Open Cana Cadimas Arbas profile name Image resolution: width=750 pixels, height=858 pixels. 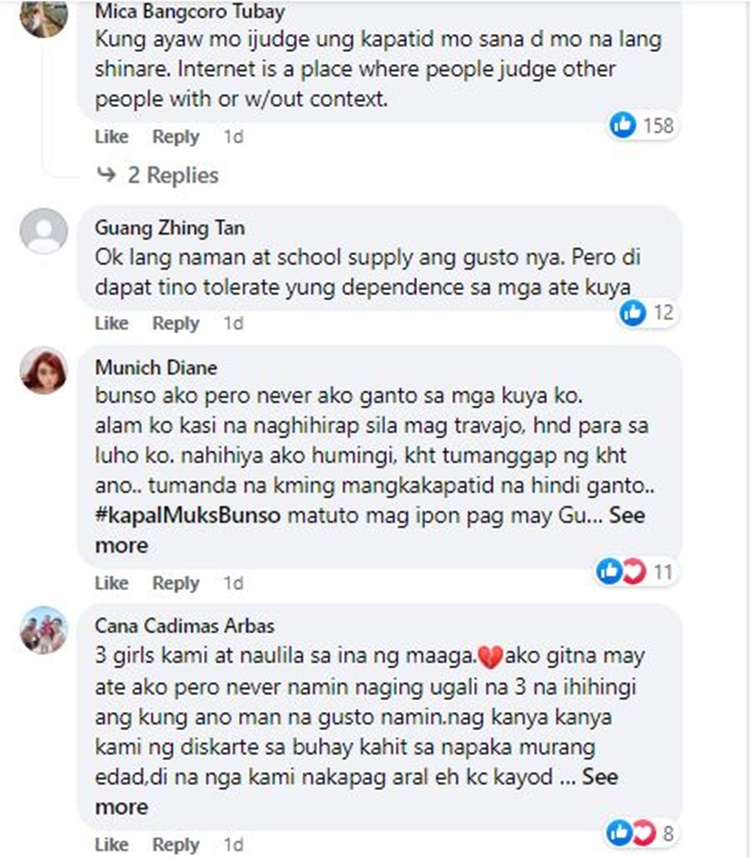coord(185,625)
